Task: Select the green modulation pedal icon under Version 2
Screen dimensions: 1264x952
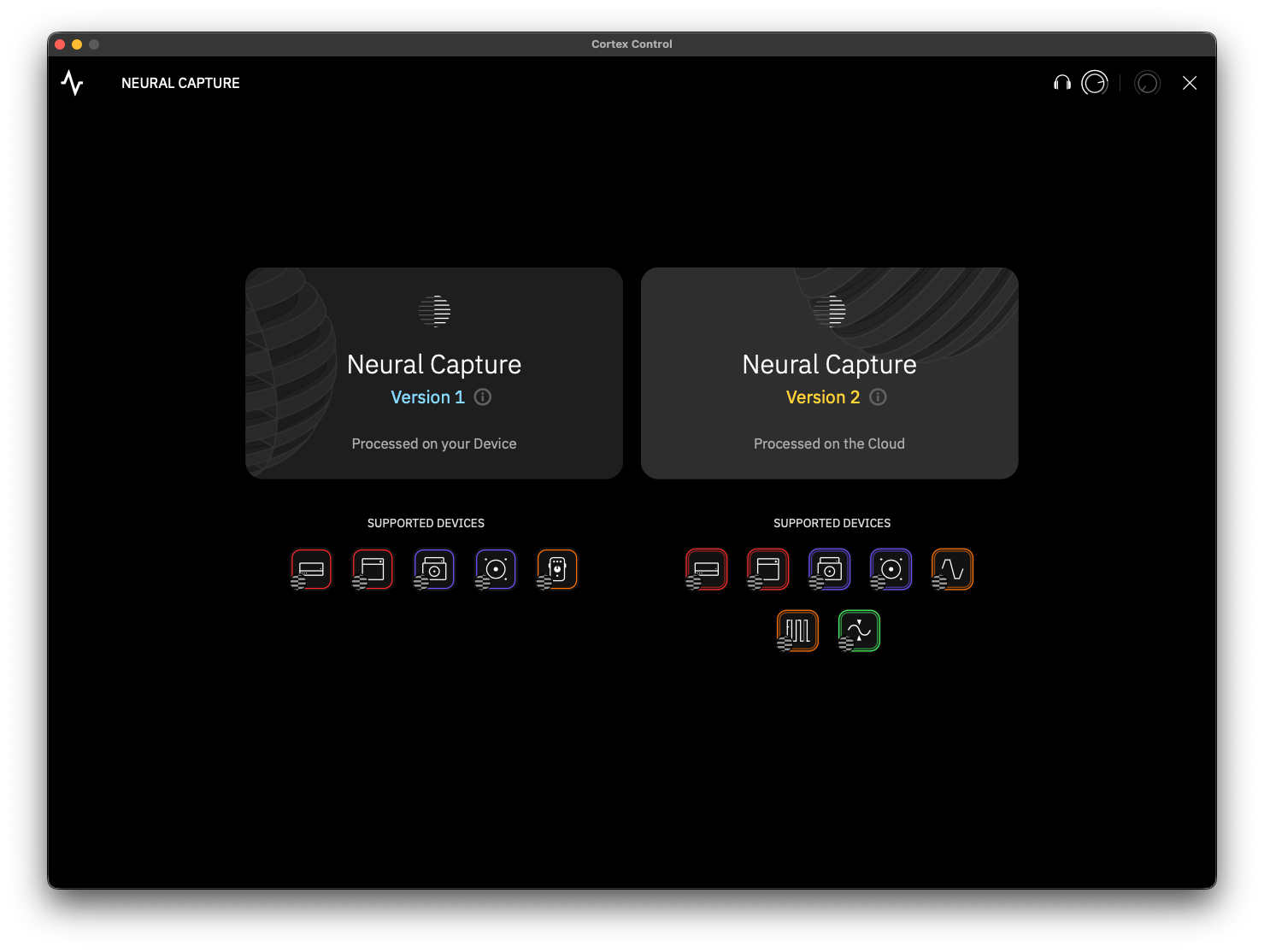Action: click(x=859, y=631)
